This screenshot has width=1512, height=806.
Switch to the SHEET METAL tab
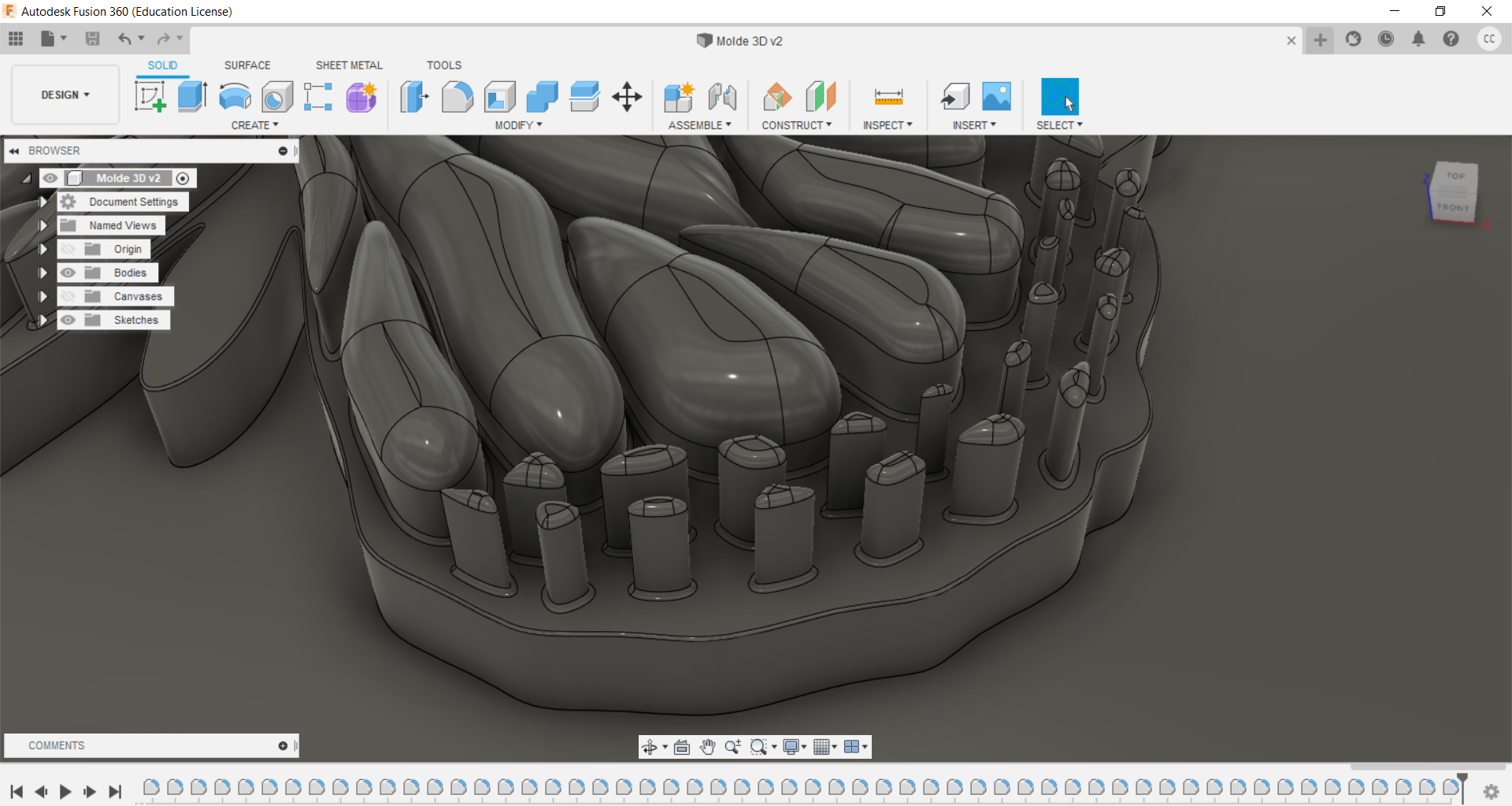pos(349,65)
